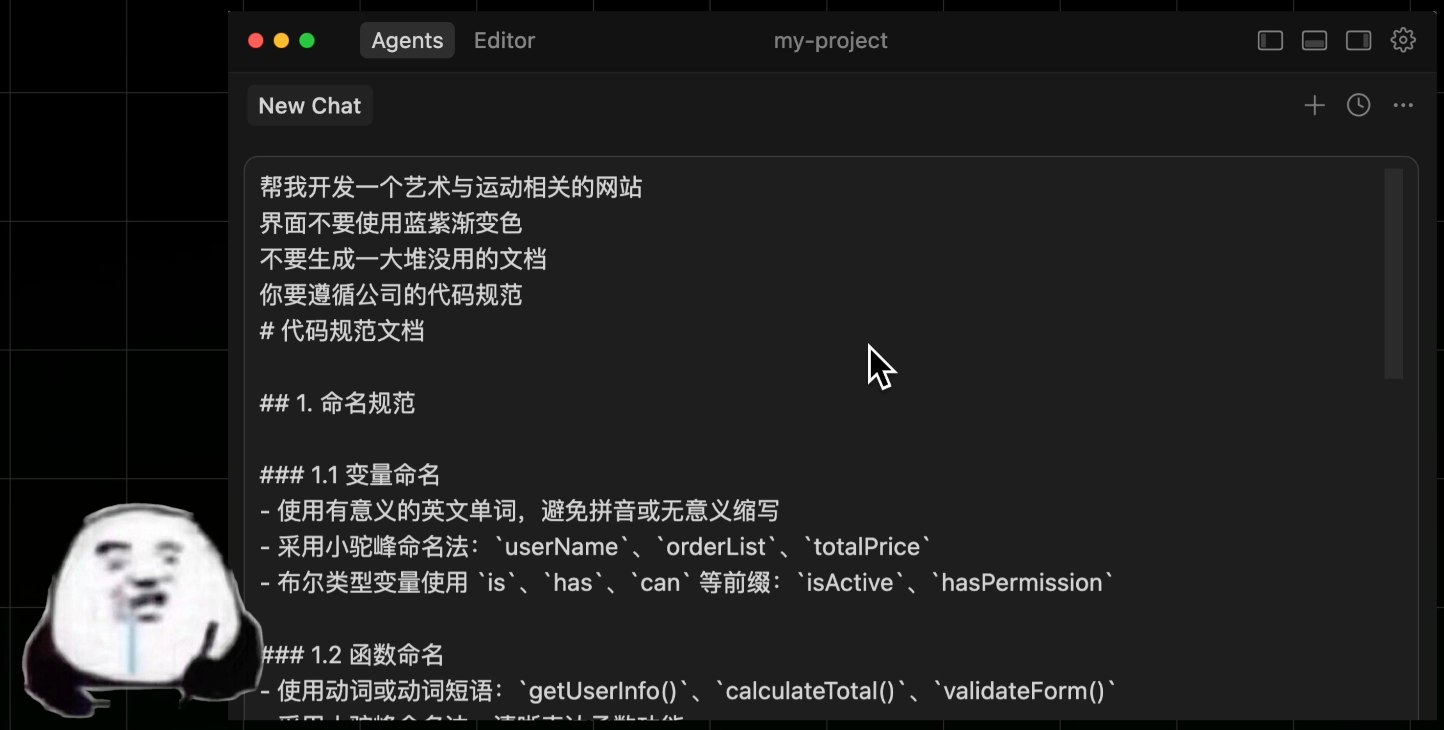Switch to the Agents tab
This screenshot has width=1444, height=730.
click(x=407, y=41)
